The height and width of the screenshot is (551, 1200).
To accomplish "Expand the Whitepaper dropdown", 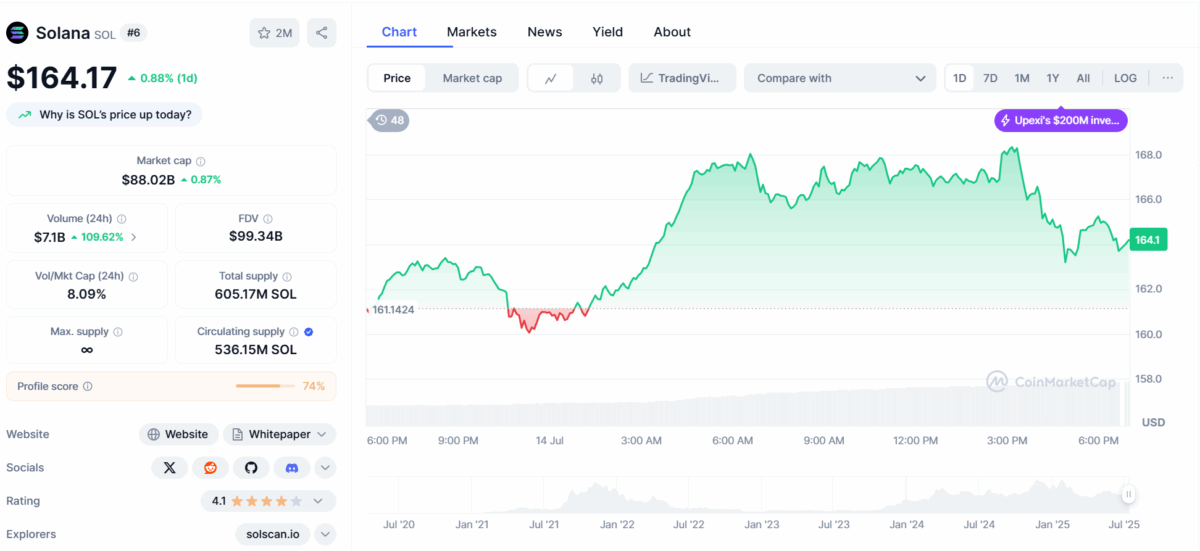I will click(x=279, y=434).
